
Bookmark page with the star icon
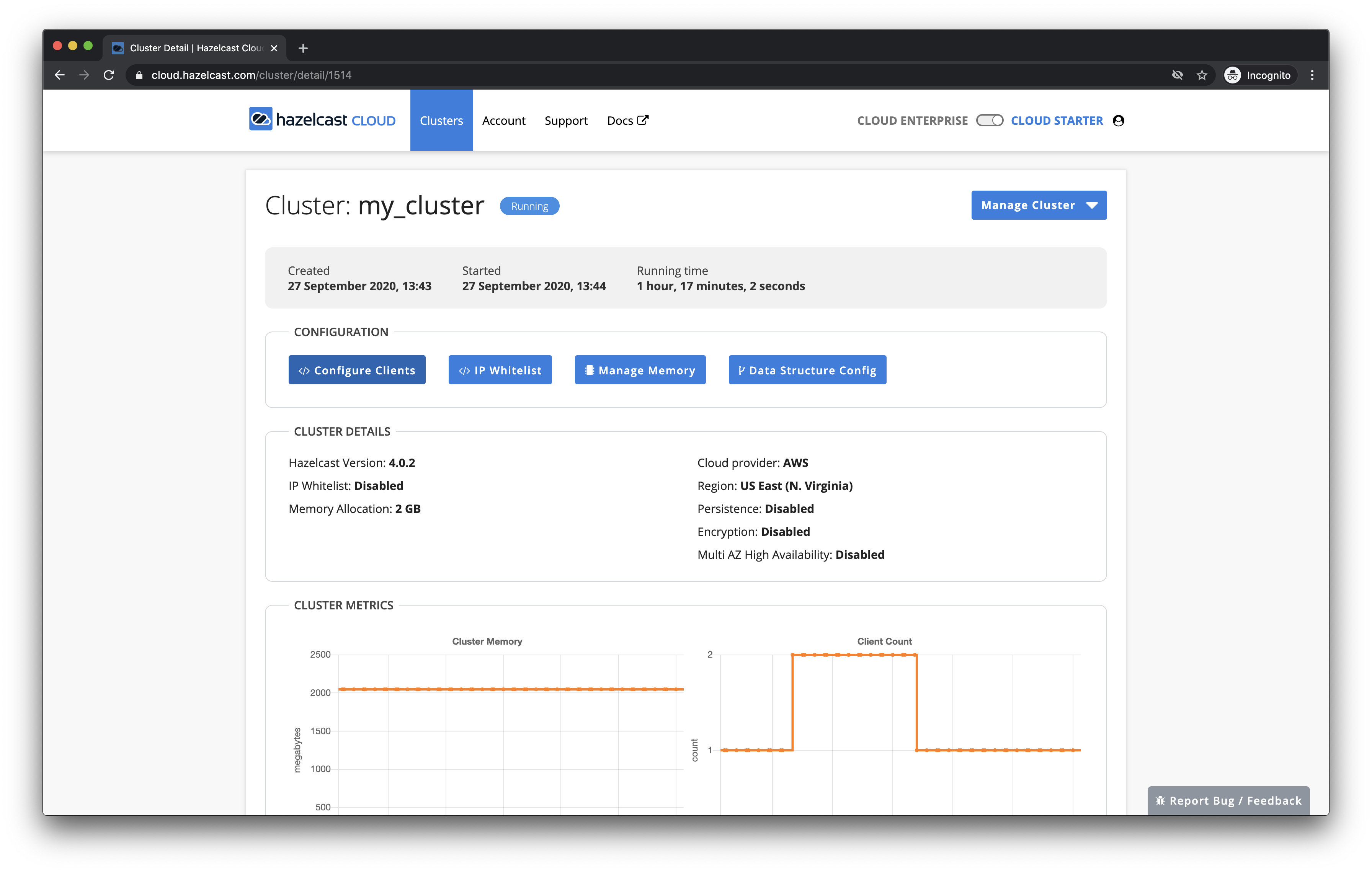pyautogui.click(x=1202, y=75)
